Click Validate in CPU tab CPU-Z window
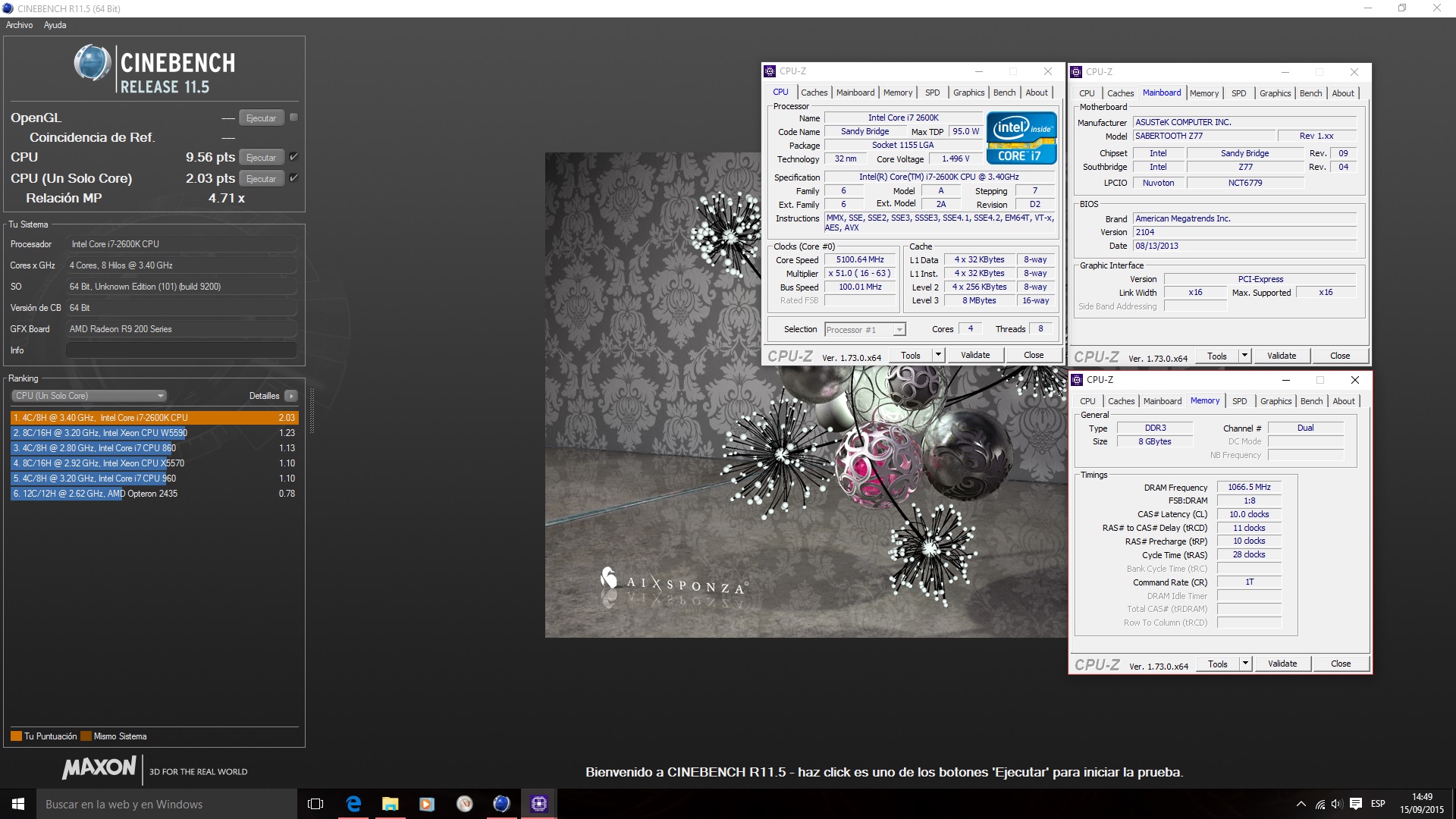1456x819 pixels. 975,355
